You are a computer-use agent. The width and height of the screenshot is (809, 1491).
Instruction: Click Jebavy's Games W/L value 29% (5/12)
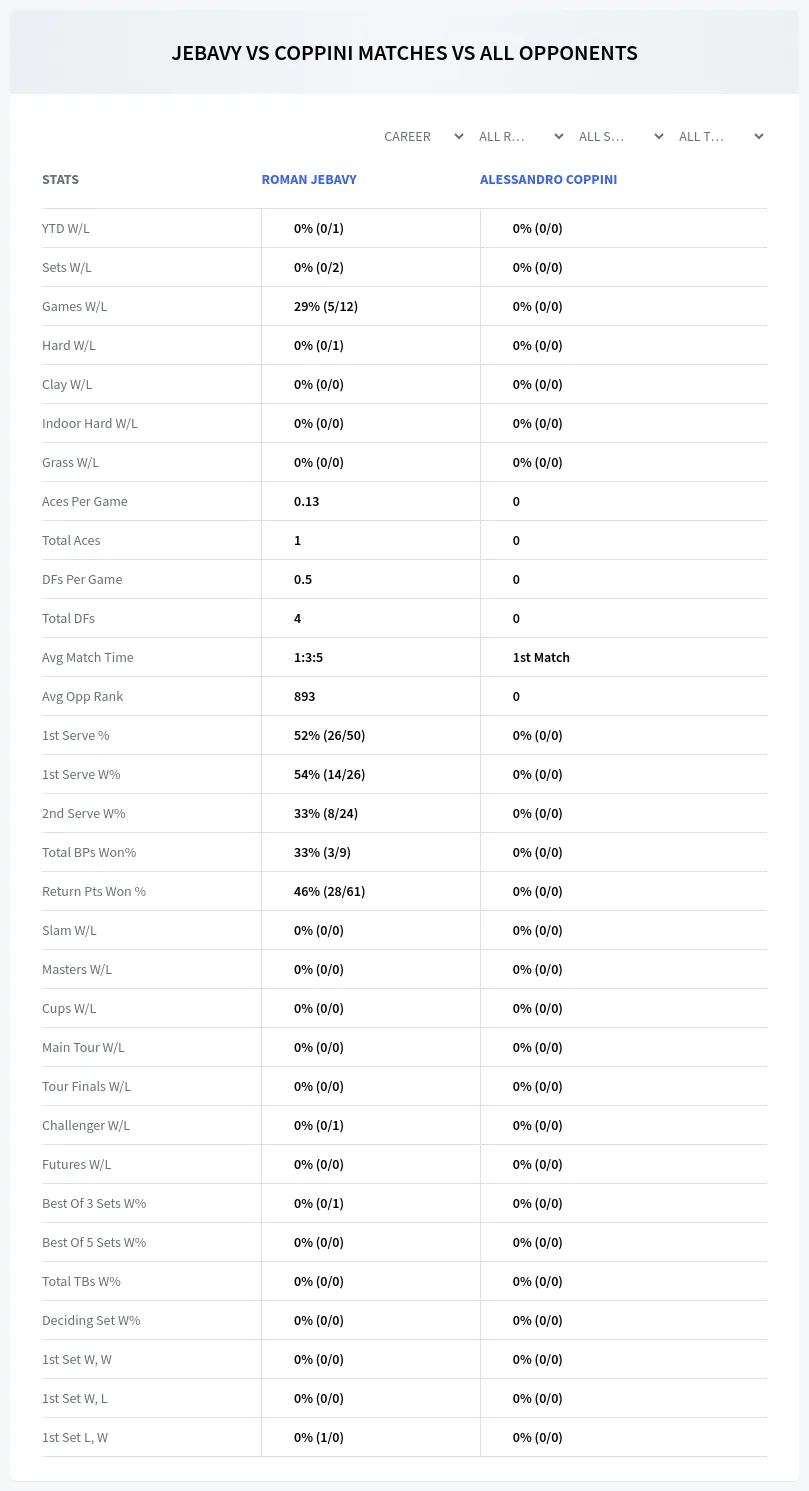[326, 306]
